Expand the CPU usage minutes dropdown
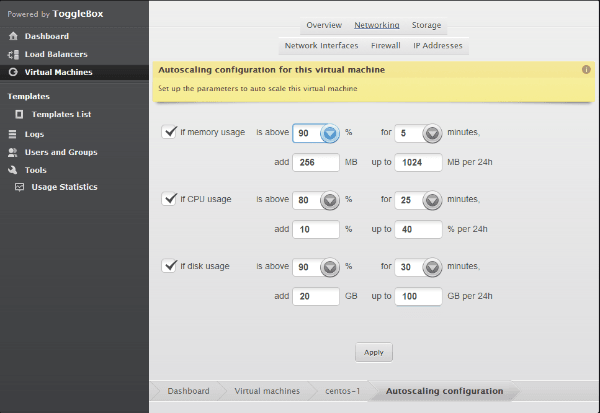This screenshot has width=600, height=413. [x=432, y=200]
